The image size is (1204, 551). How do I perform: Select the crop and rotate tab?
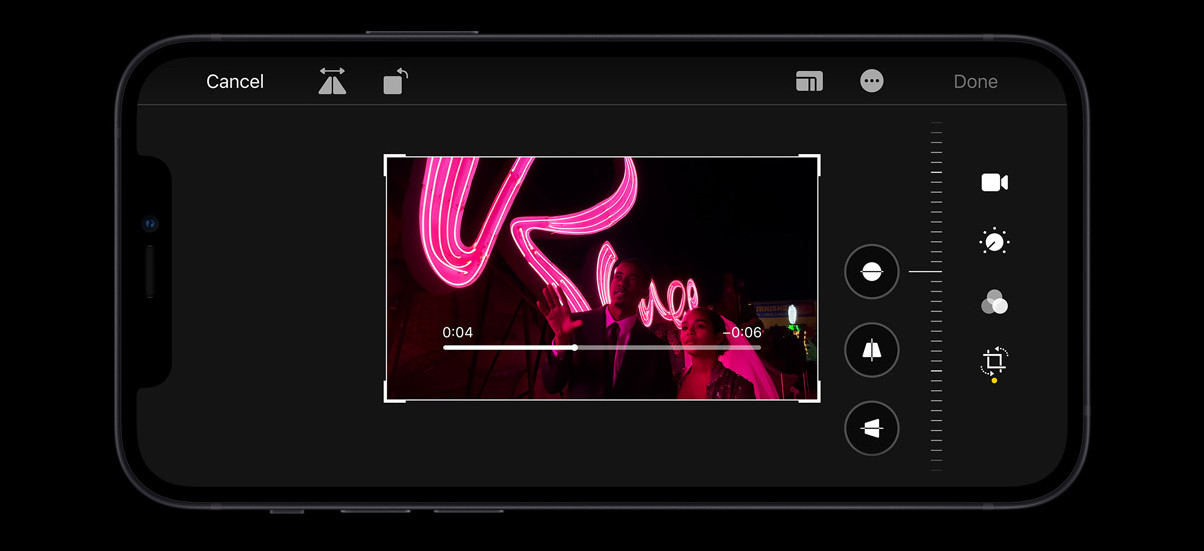994,362
